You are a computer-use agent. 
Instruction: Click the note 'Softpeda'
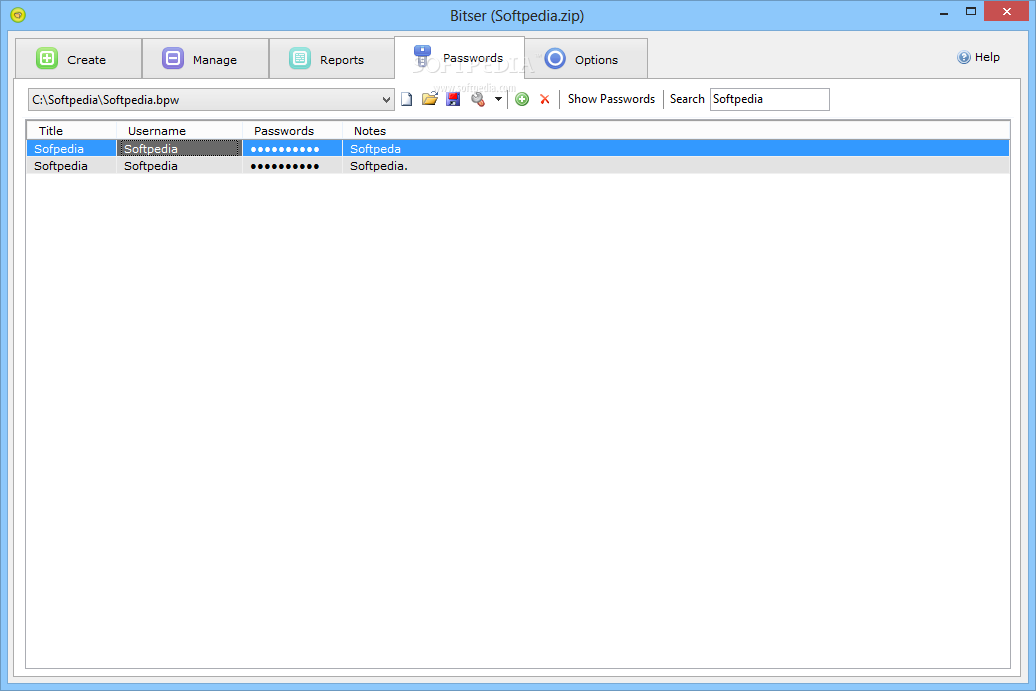pos(375,149)
